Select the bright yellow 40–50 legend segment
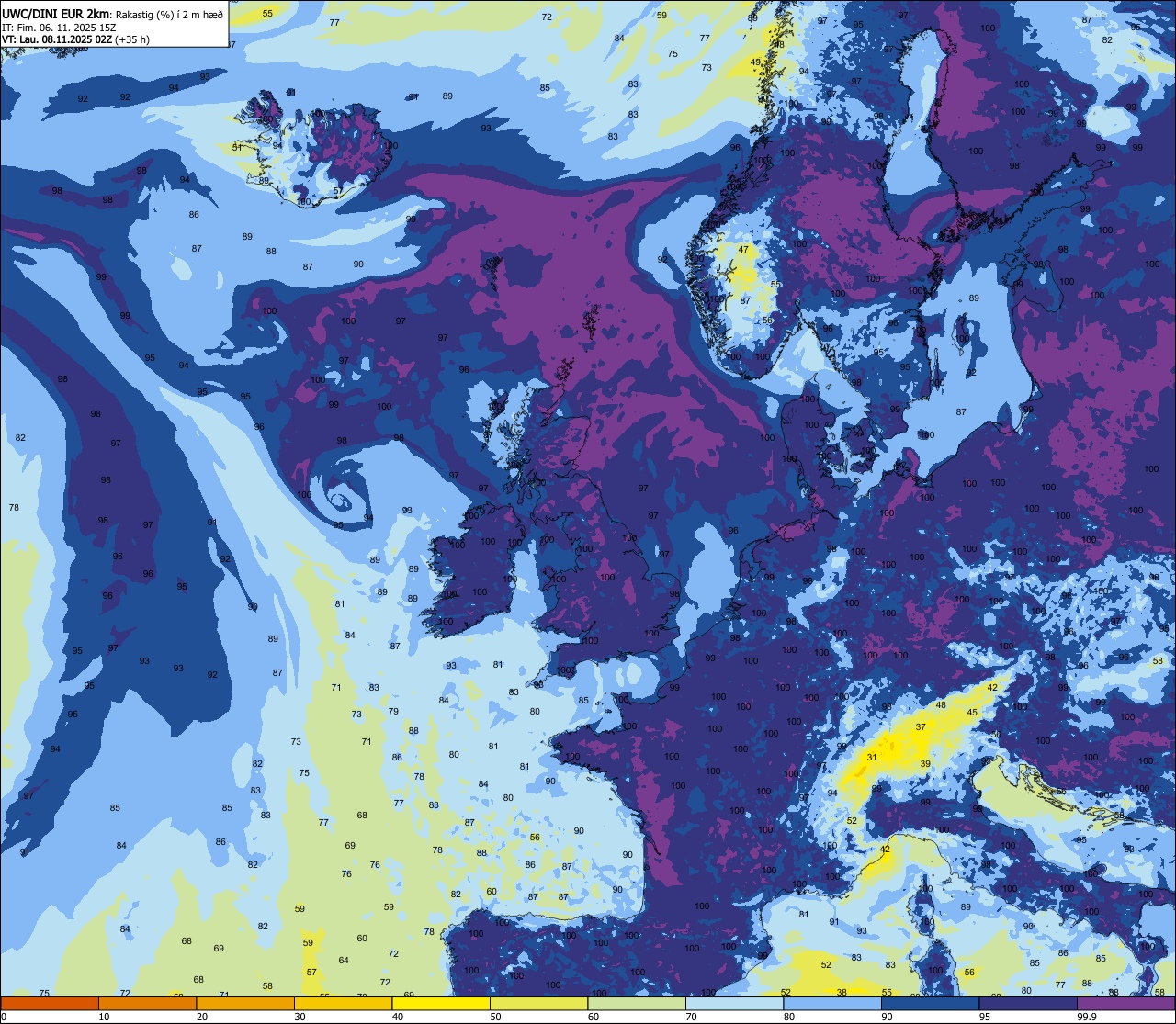This screenshot has width=1176, height=1024. 441,1004
